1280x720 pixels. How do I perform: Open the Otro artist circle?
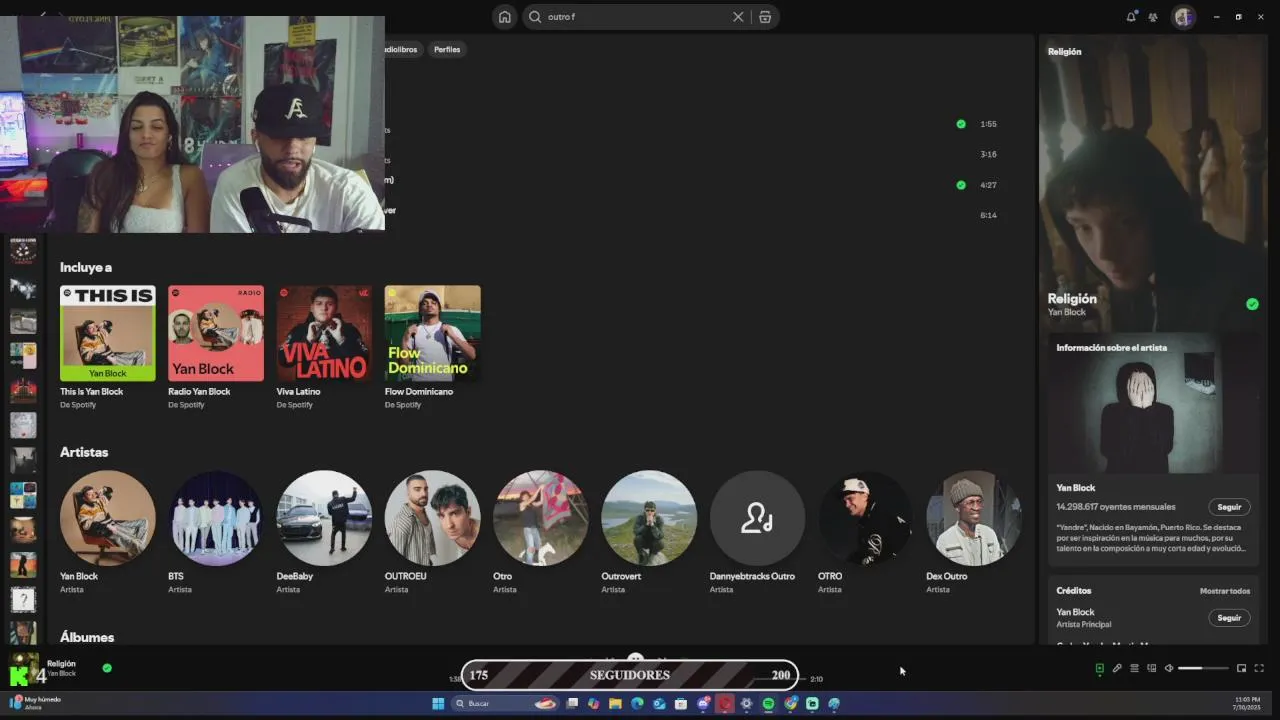[x=540, y=518]
